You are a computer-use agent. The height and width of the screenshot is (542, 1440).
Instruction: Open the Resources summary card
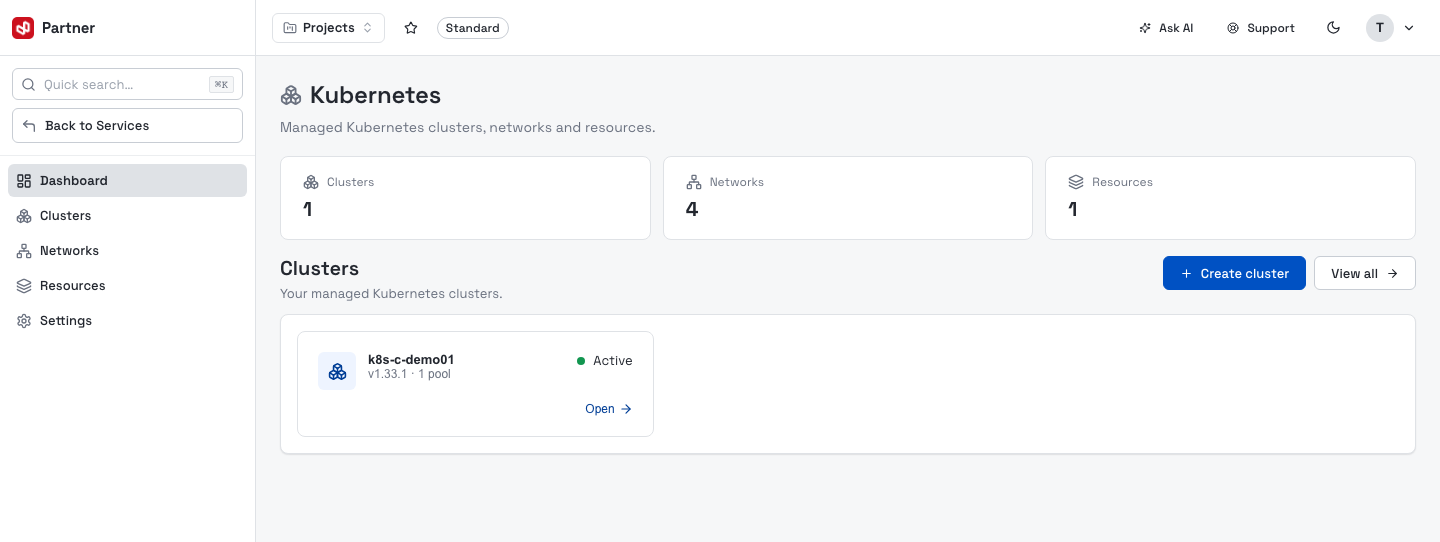(x=1230, y=198)
